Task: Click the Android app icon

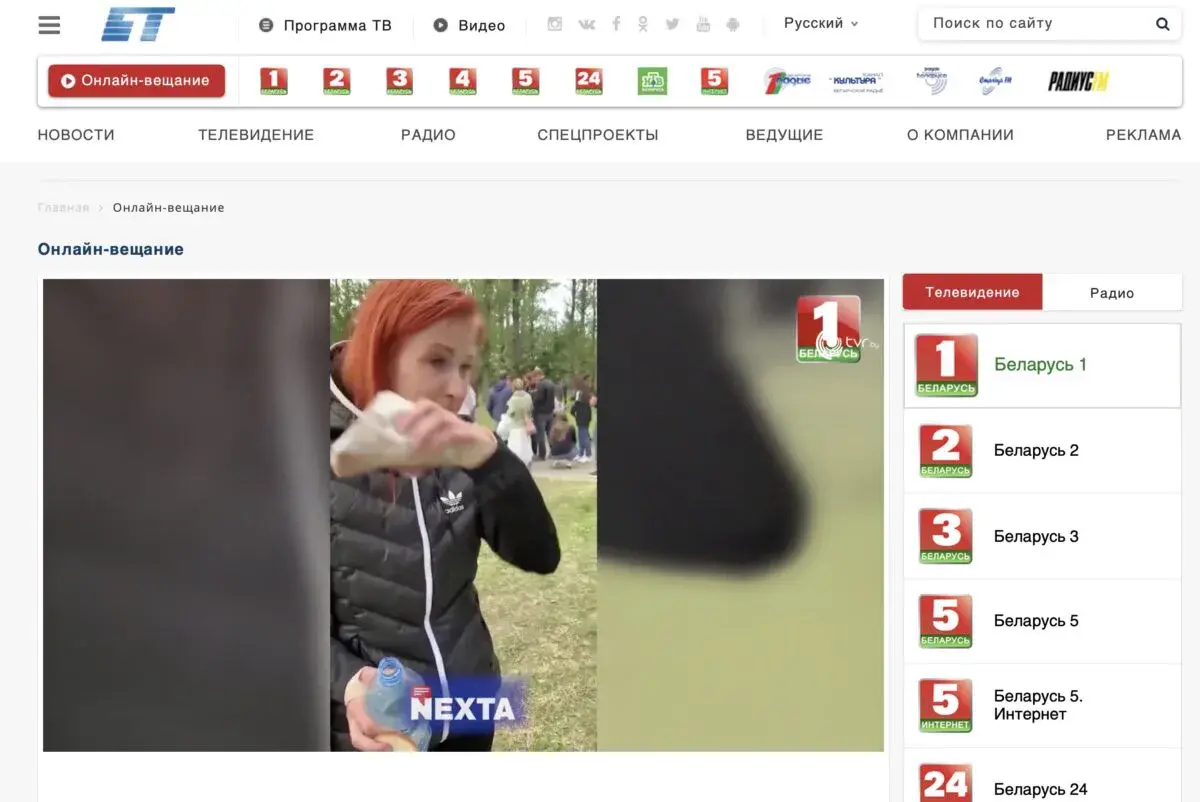Action: click(x=733, y=24)
